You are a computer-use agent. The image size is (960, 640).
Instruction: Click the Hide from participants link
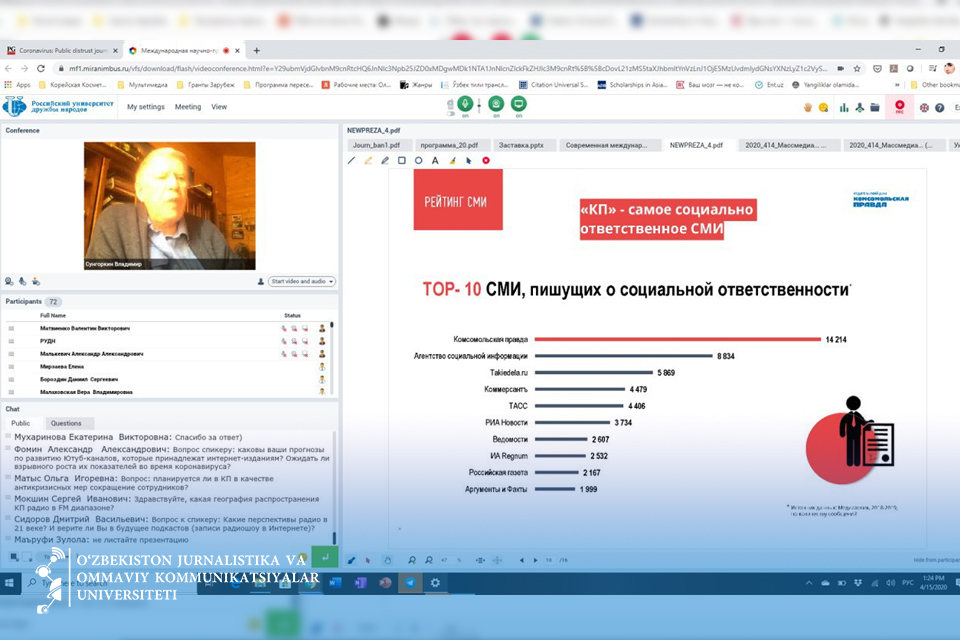pyautogui.click(x=936, y=560)
